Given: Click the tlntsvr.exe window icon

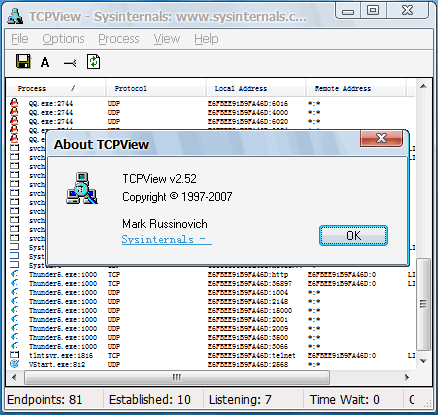Looking at the screenshot, I should [x=15, y=355].
